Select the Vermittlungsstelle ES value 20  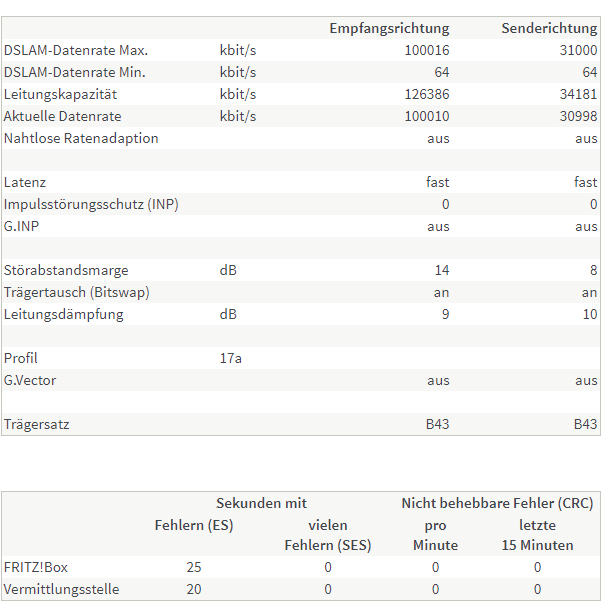(194, 589)
